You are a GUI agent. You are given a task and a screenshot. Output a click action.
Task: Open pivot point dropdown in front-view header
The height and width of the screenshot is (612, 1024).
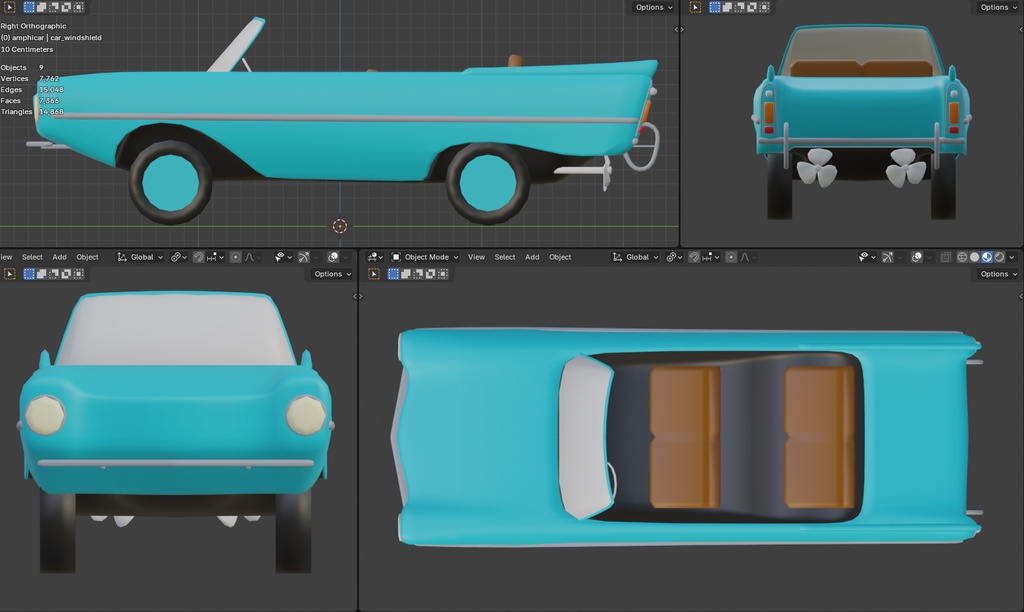(x=178, y=257)
